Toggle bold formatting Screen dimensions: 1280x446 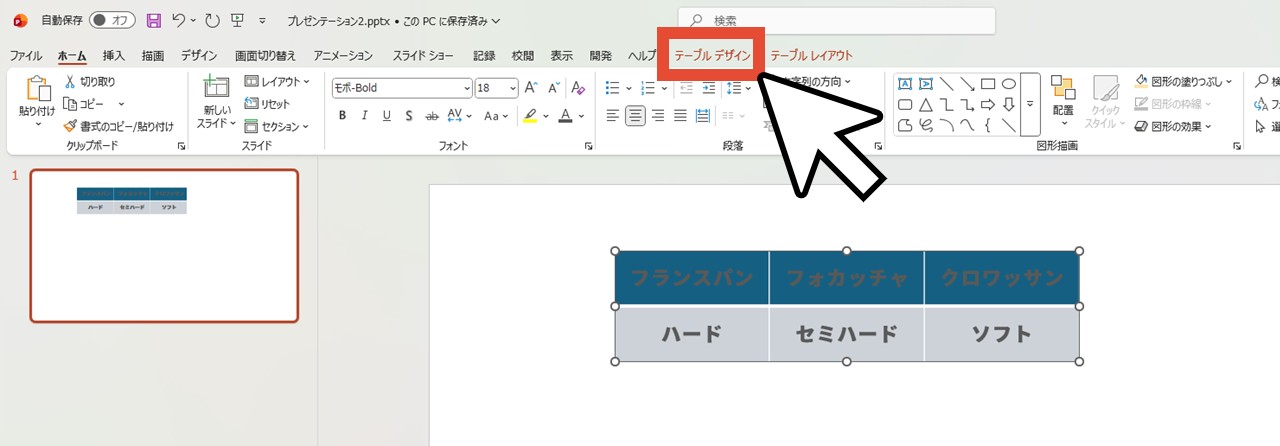341,116
